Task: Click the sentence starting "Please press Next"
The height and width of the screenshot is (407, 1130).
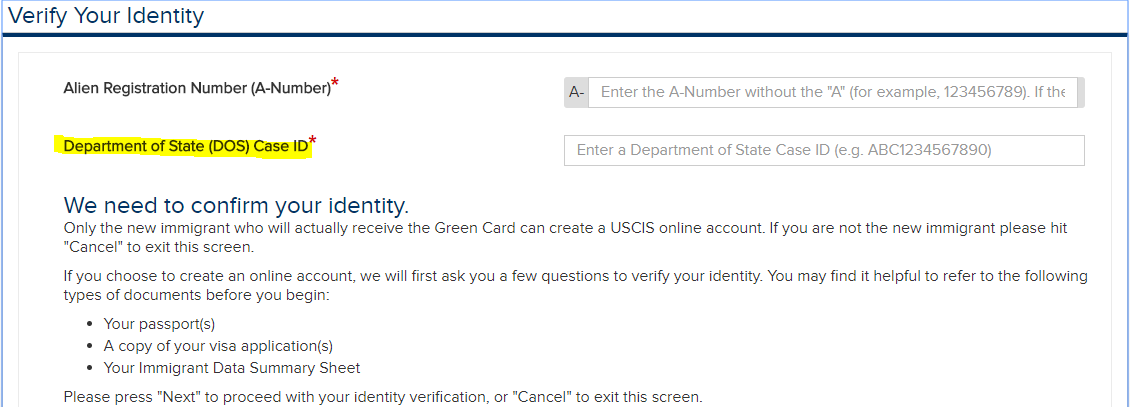Action: [x=382, y=397]
